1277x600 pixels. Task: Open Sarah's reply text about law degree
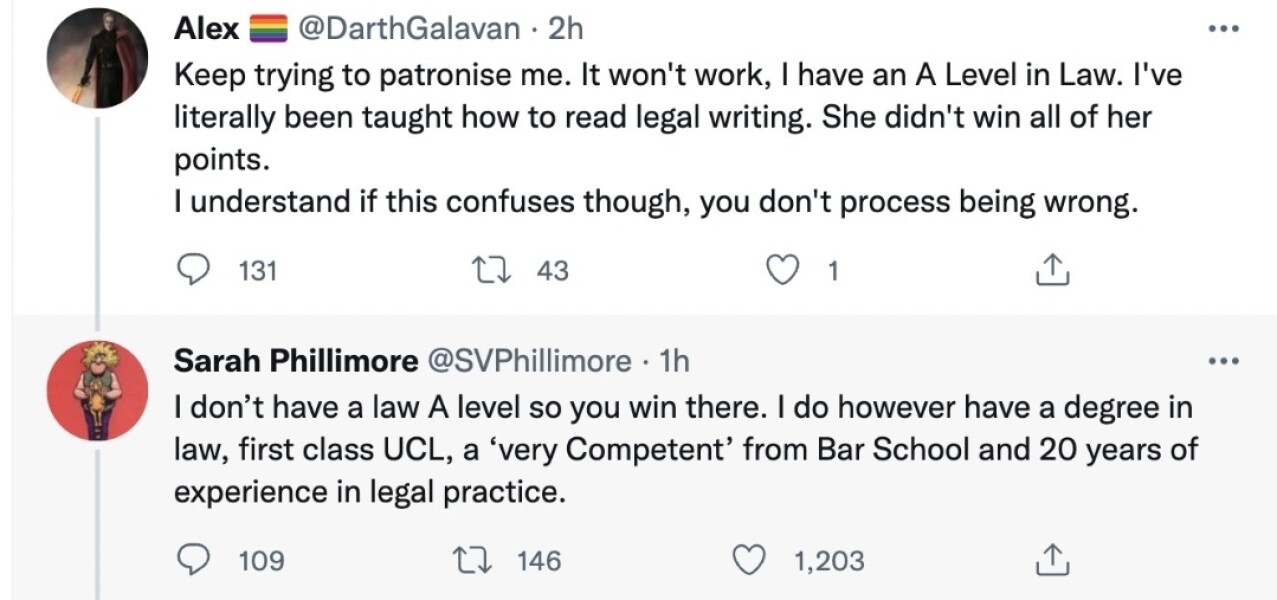680,450
